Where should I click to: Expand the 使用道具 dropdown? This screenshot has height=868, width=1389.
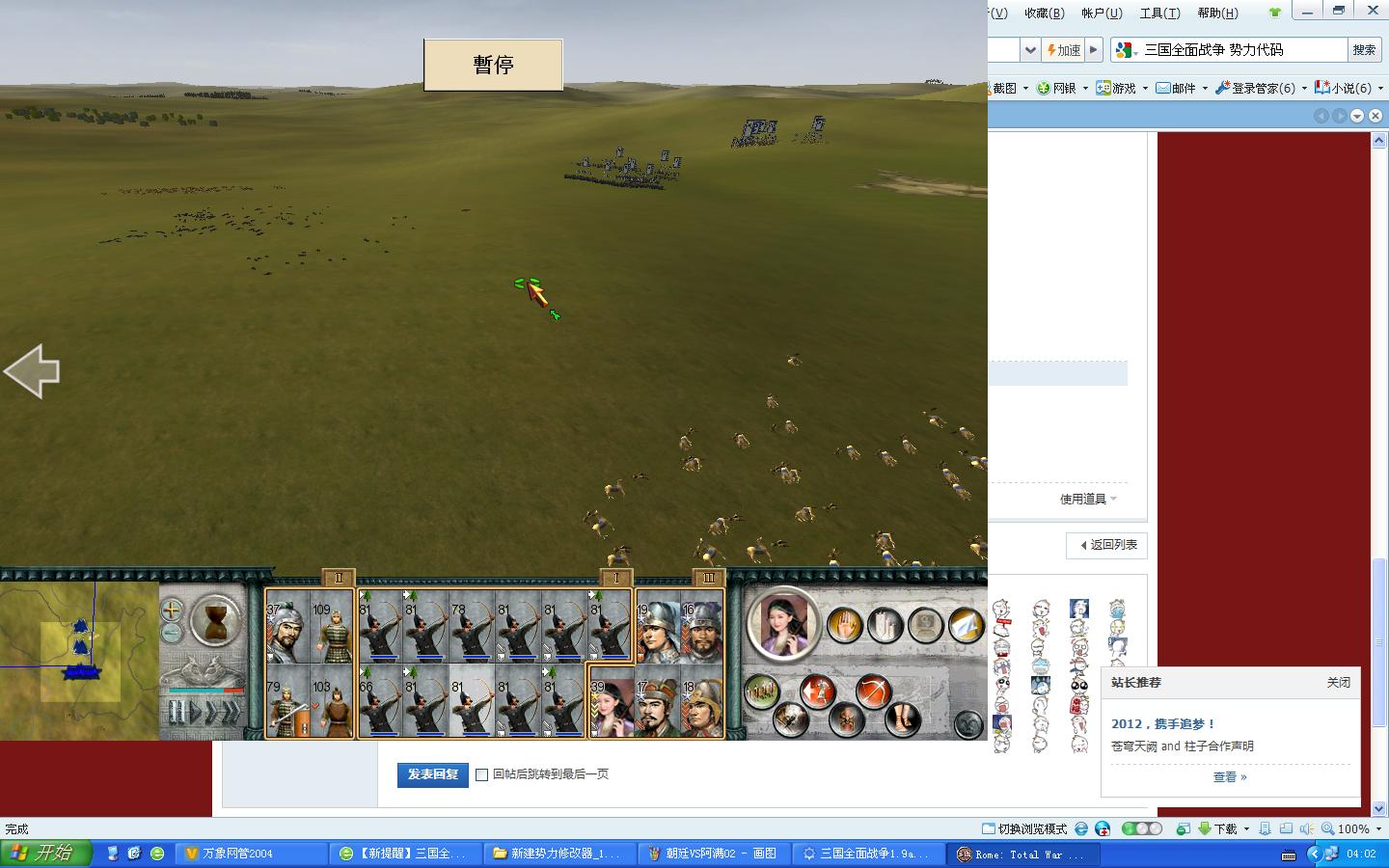click(1088, 499)
